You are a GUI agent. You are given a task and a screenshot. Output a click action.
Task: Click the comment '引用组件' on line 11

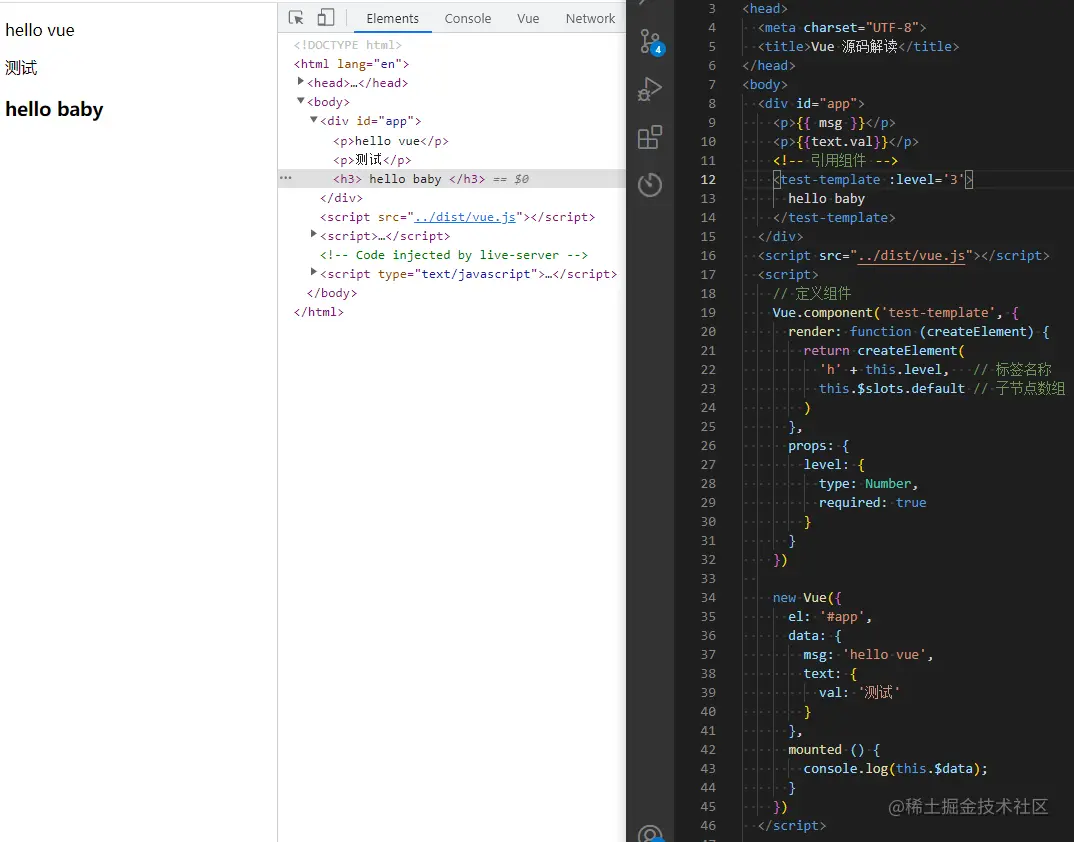pos(838,160)
